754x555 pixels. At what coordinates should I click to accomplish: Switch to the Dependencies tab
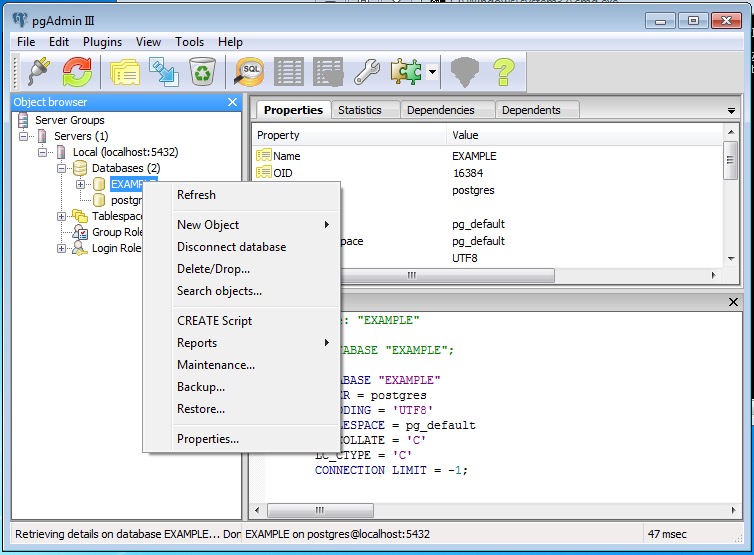pyautogui.click(x=440, y=110)
